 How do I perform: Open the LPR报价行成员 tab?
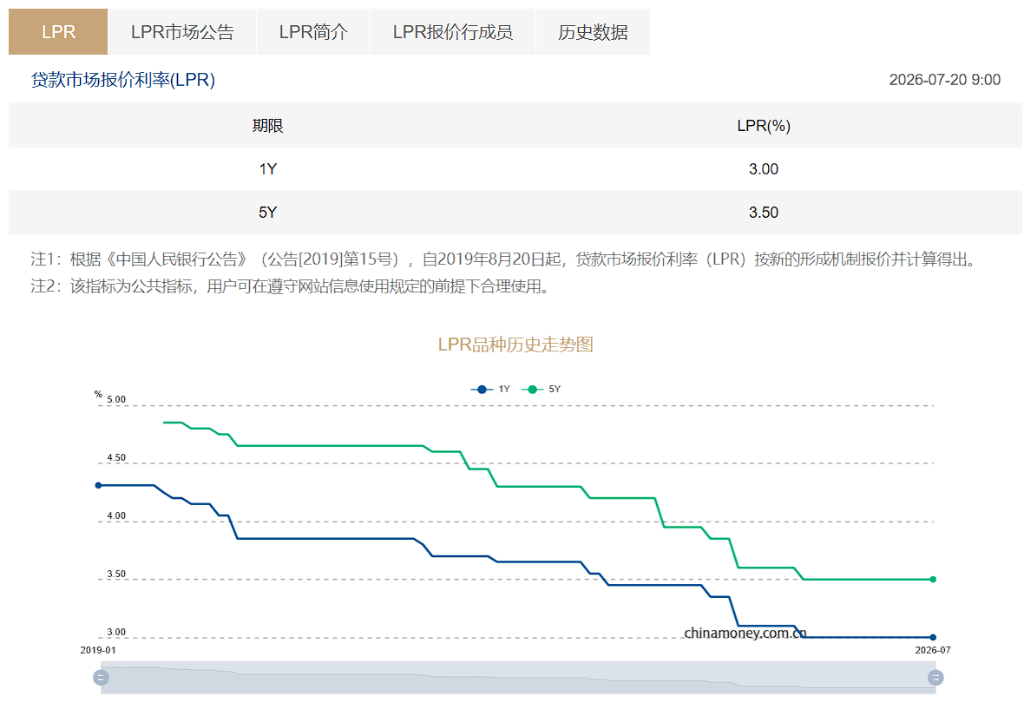pyautogui.click(x=453, y=31)
